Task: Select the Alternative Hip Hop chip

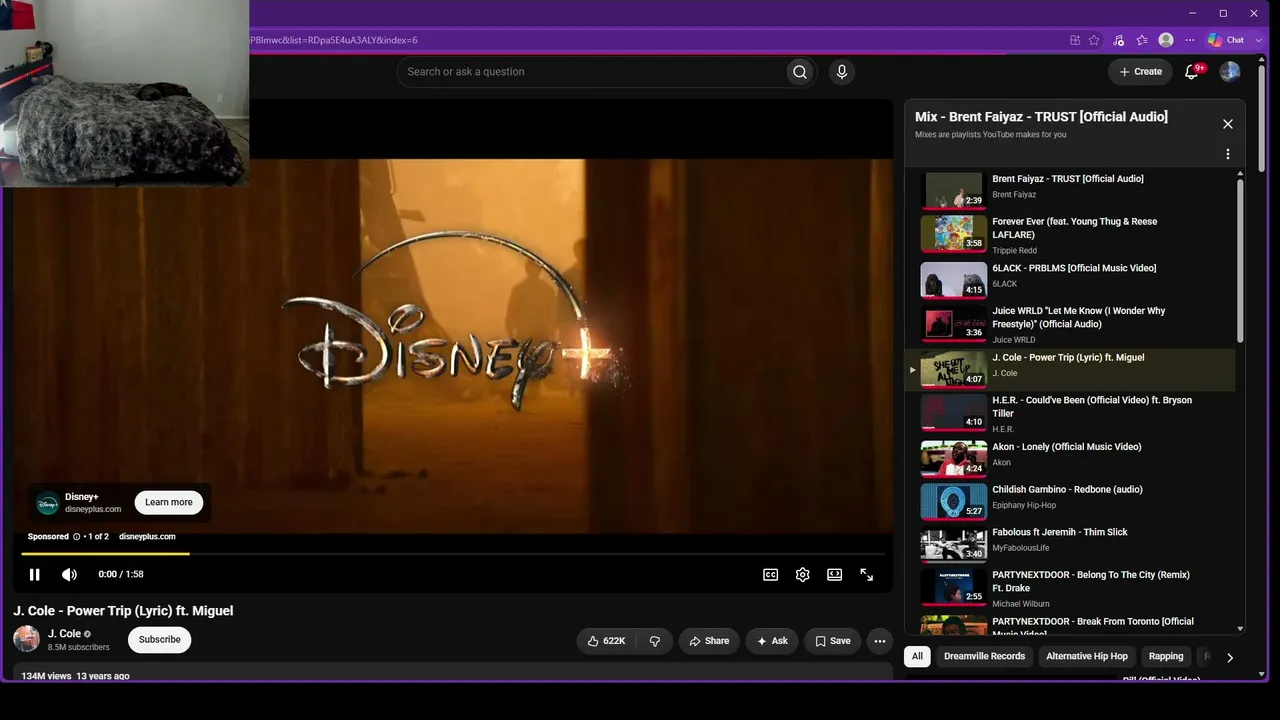Action: [x=1087, y=657]
